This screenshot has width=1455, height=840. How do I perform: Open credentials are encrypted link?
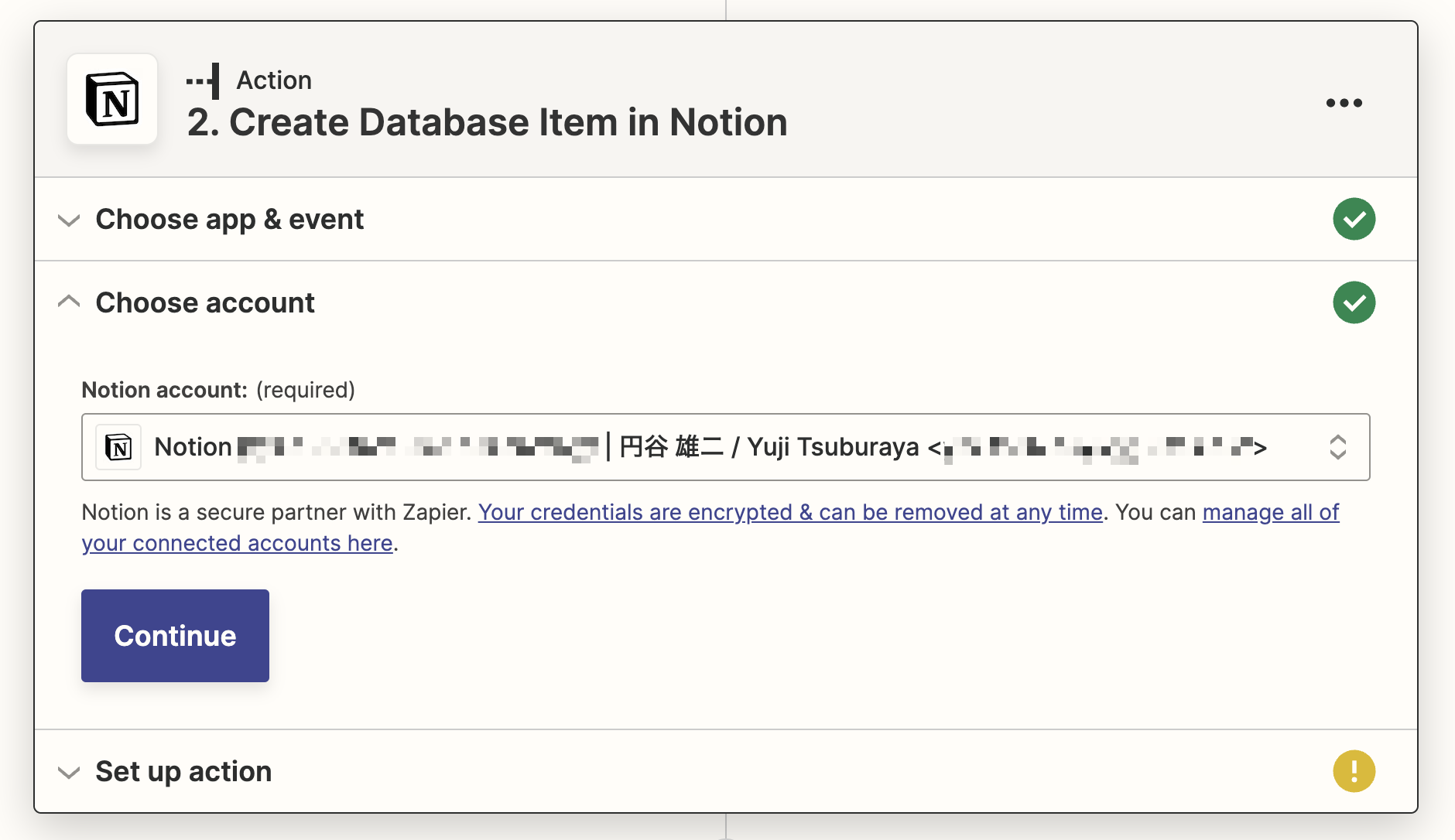(790, 512)
